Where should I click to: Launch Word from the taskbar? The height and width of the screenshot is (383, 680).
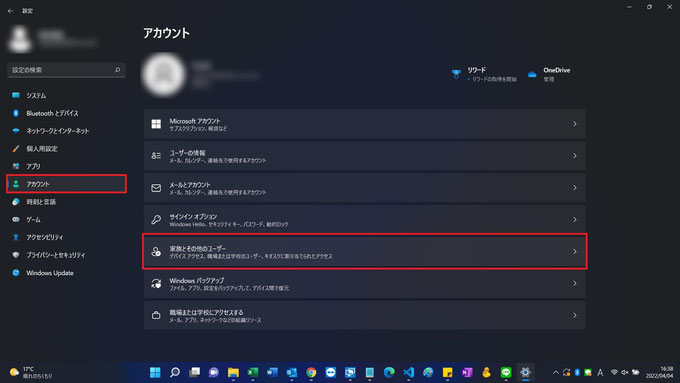click(x=272, y=372)
